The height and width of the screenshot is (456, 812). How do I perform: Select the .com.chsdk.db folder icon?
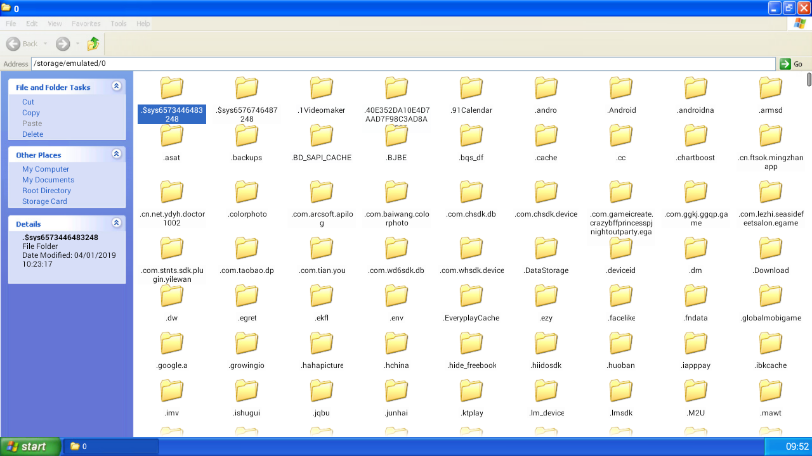[x=471, y=192]
